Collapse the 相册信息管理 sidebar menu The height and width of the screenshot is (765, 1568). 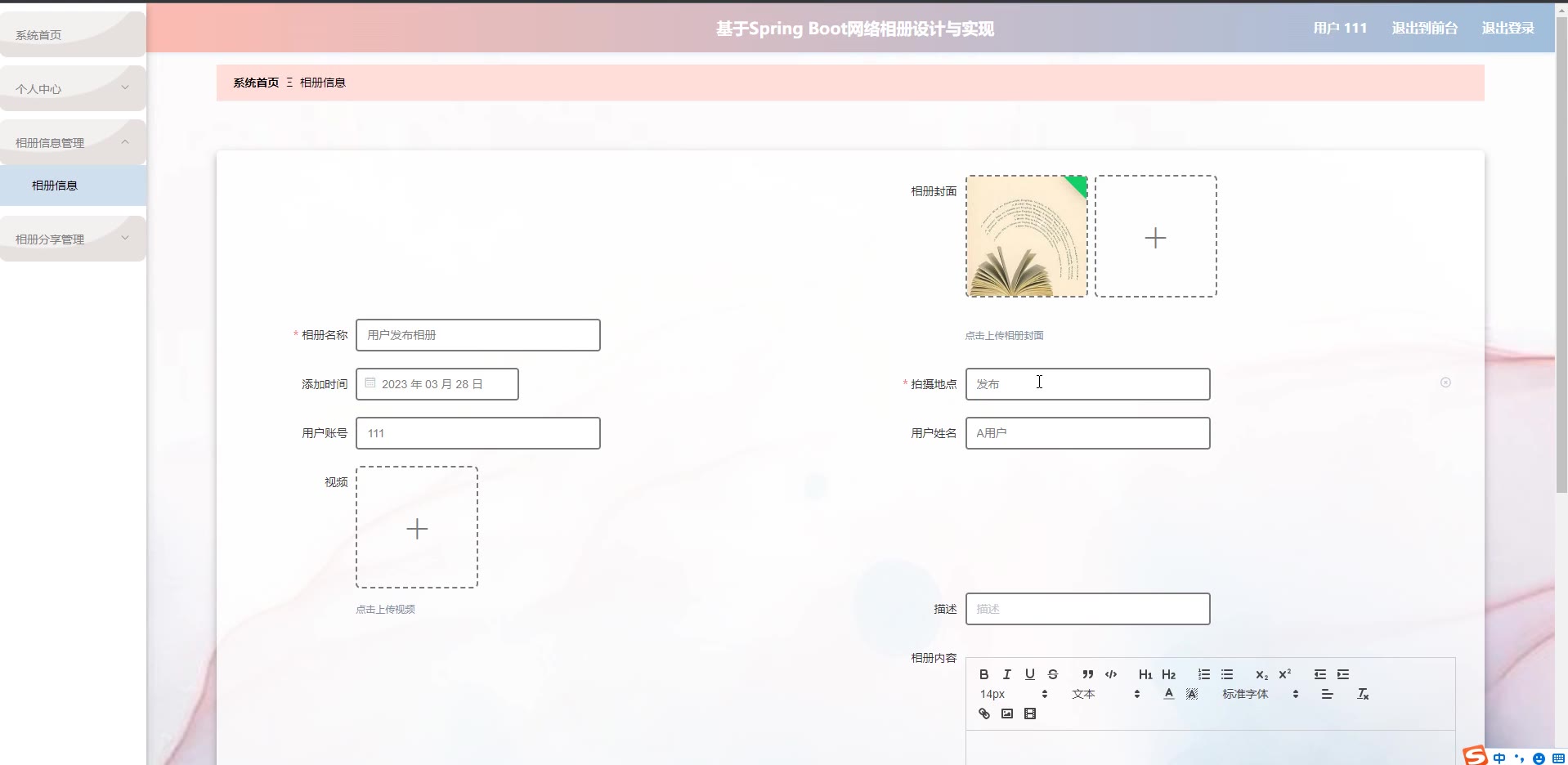(73, 142)
